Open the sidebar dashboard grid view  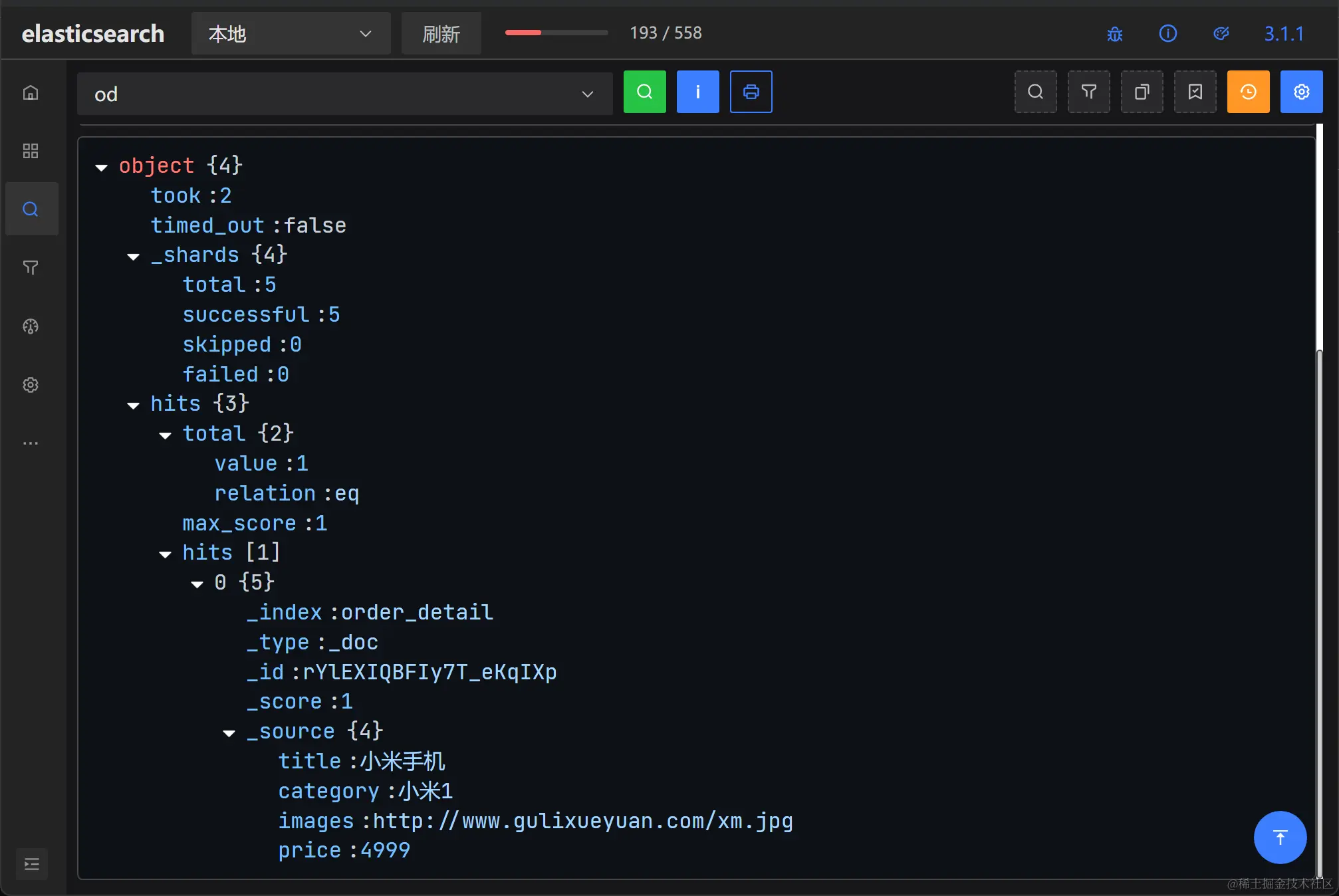(x=31, y=151)
